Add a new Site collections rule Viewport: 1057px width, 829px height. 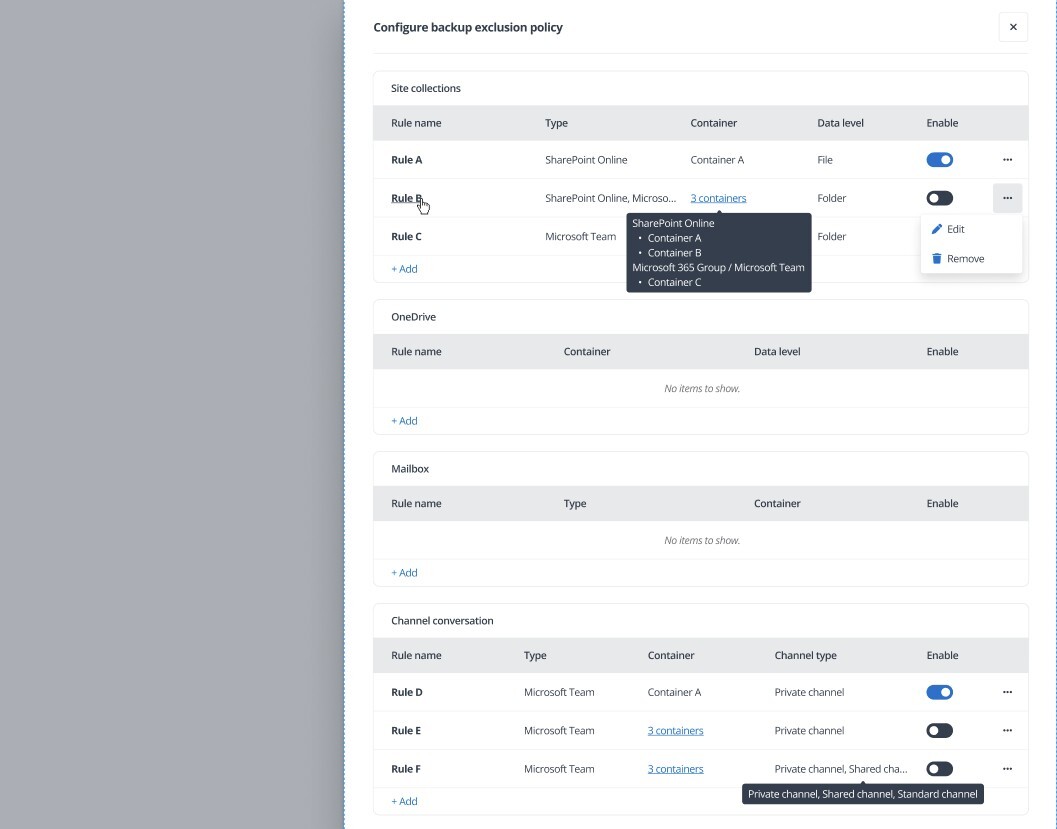click(x=404, y=269)
